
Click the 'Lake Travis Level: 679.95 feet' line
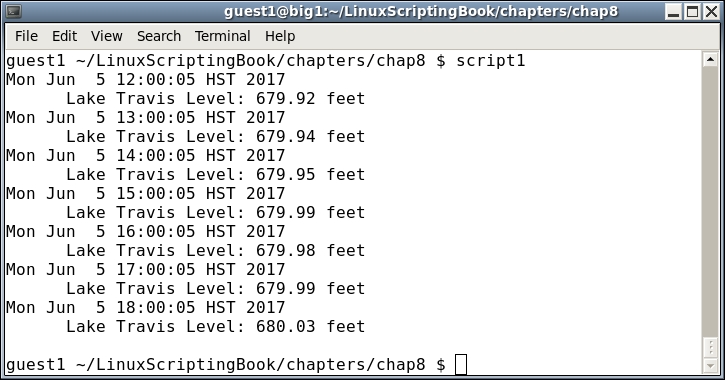point(215,174)
